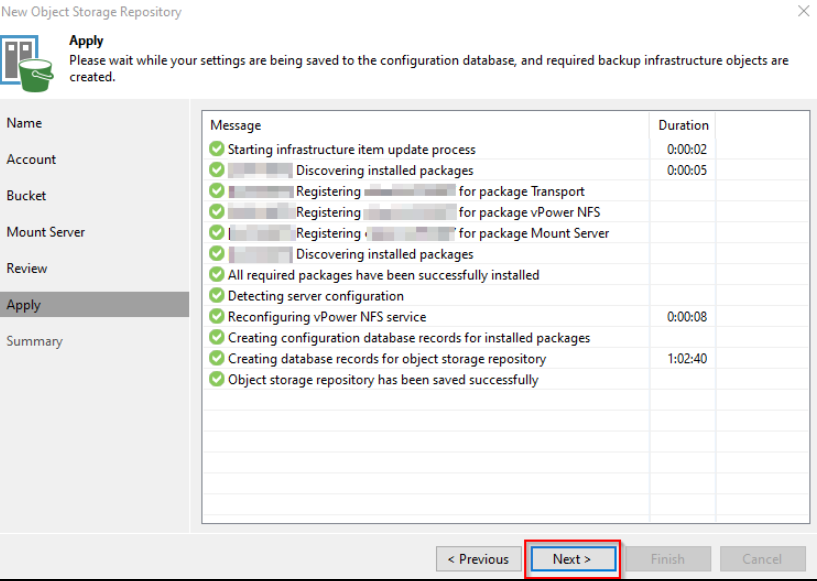Go to the Account wizard step
The image size is (817, 581).
coord(31,159)
